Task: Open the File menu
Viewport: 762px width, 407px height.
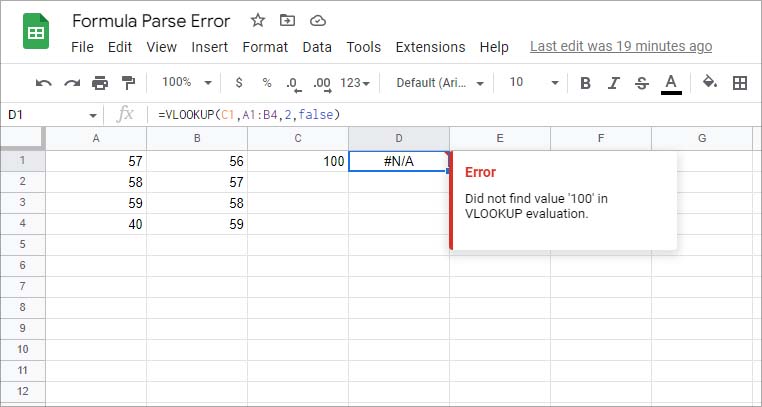Action: [x=82, y=47]
